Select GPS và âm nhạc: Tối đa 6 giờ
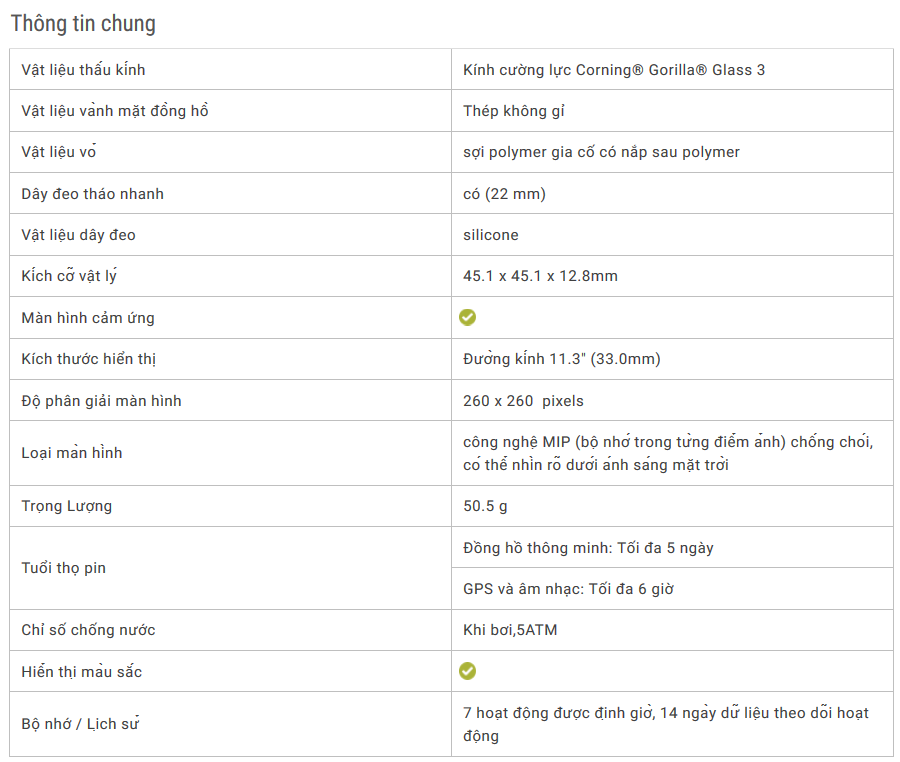Screen dimensions: 900x762 (568, 589)
